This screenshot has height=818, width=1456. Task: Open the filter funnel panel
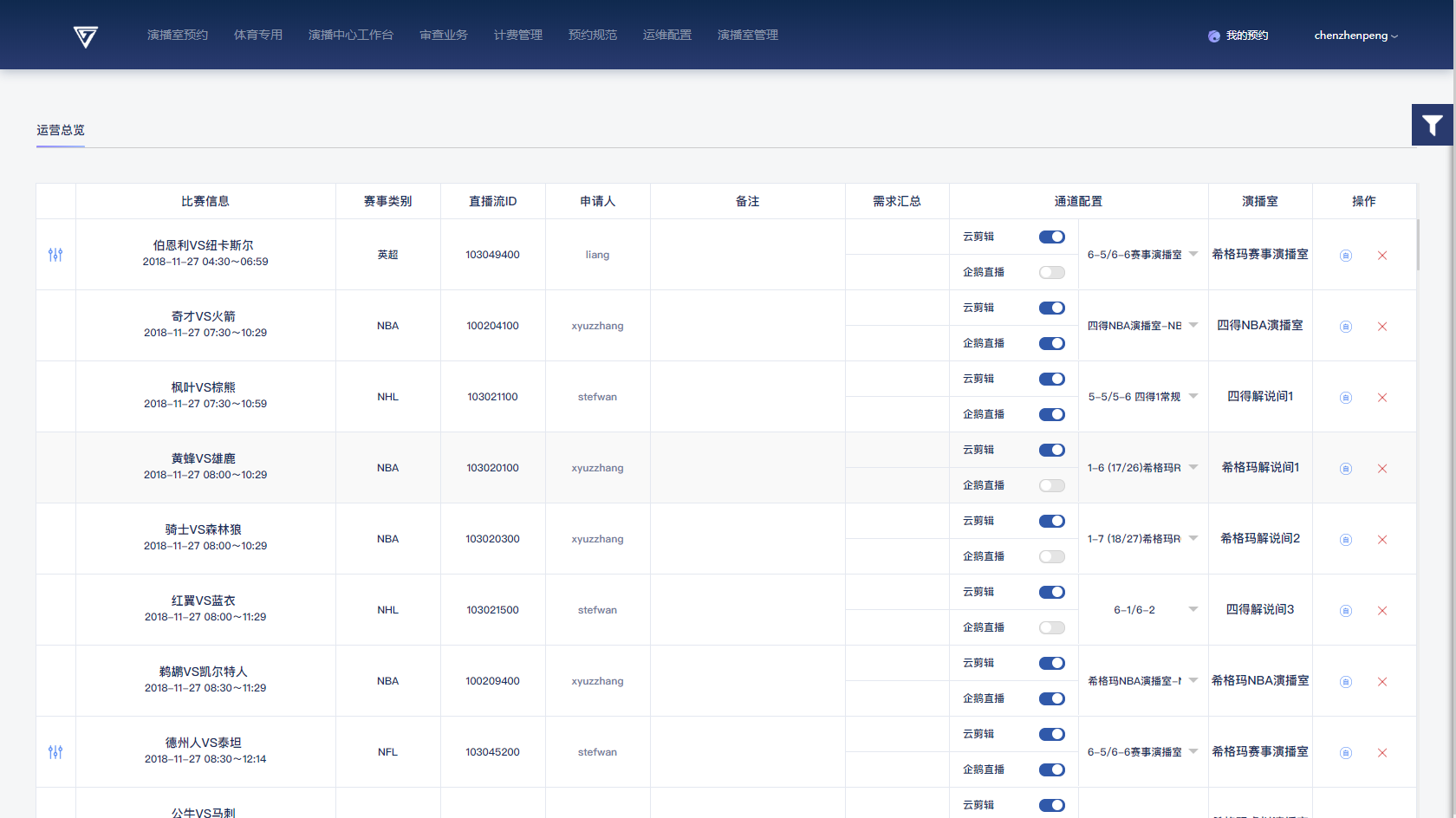pos(1433,126)
